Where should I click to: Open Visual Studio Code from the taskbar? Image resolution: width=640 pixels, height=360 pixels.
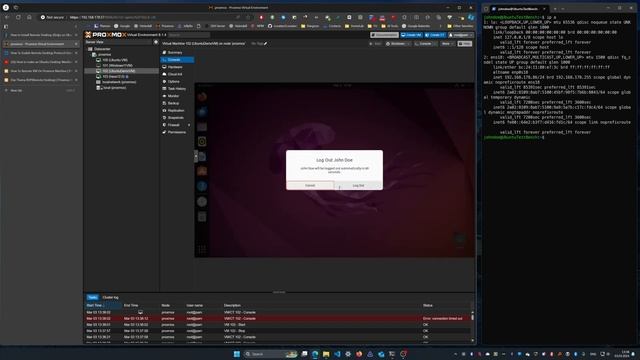[x=337, y=354]
